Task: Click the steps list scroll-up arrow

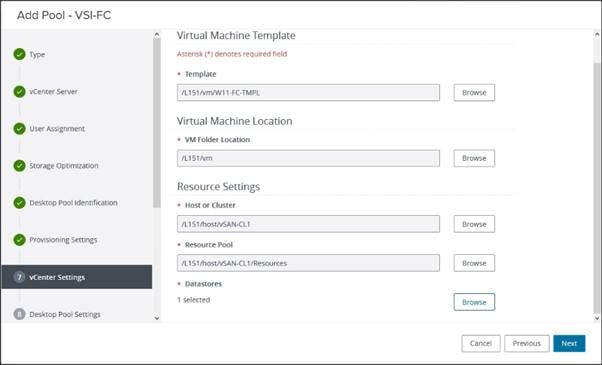Action: (157, 35)
